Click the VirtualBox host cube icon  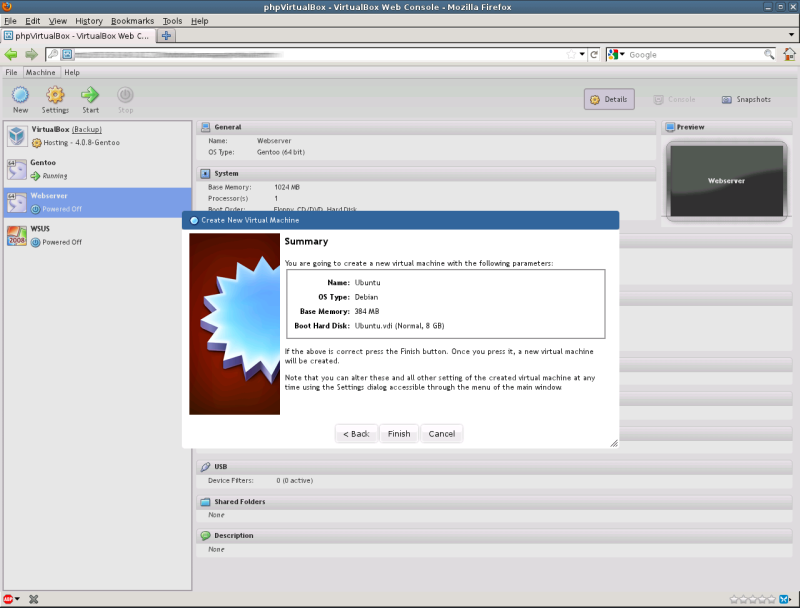coord(17,136)
